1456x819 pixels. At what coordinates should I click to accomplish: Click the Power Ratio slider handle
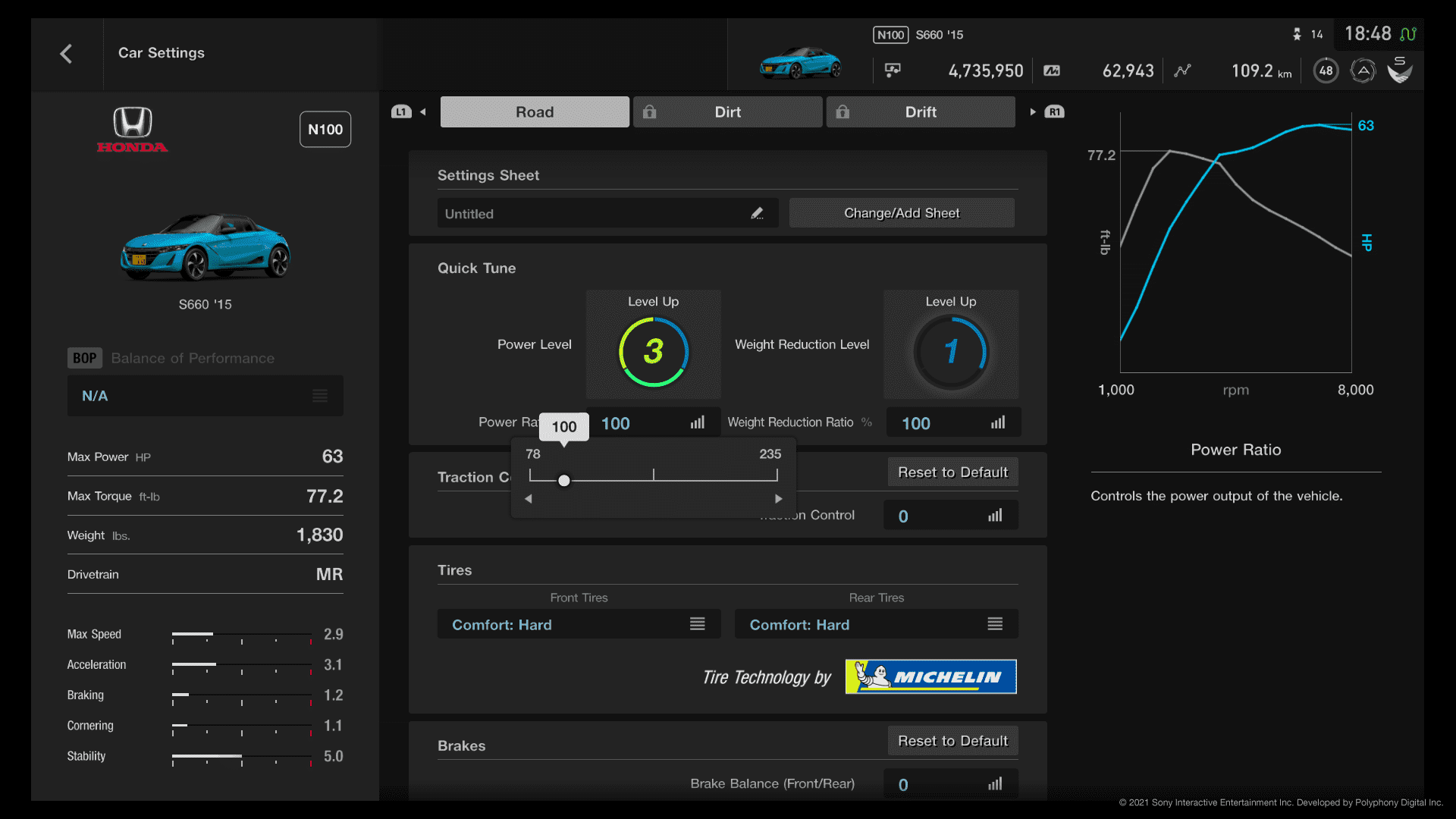[x=563, y=480]
